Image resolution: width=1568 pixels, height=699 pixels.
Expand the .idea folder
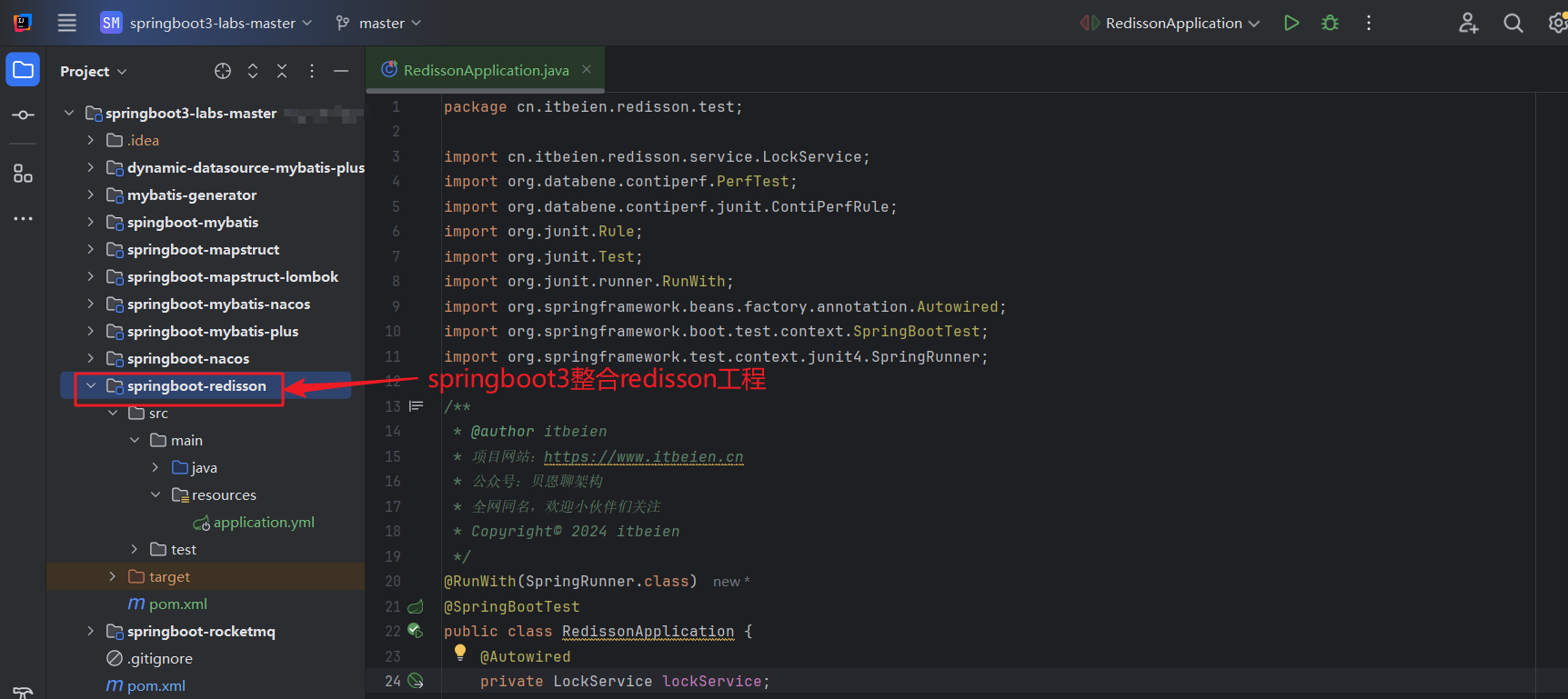(x=91, y=140)
